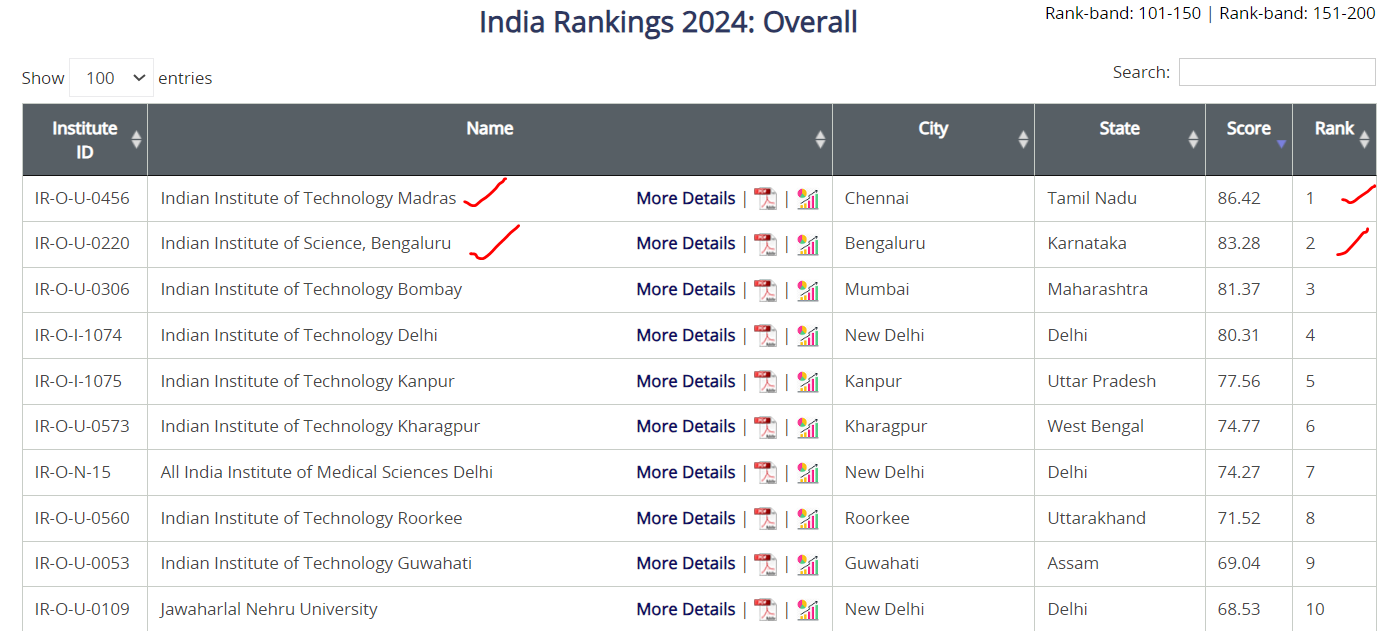This screenshot has width=1379, height=631.
Task: Open PDF icon for IISc Bengaluru row
Action: [765, 244]
